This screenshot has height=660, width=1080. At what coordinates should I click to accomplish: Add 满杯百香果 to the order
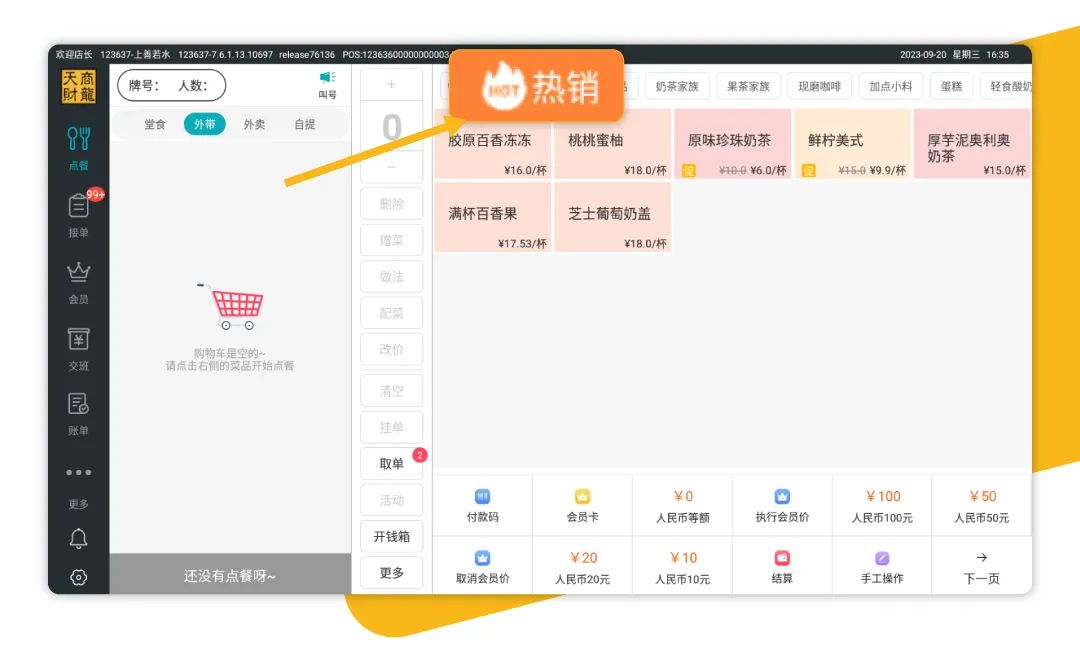(493, 217)
